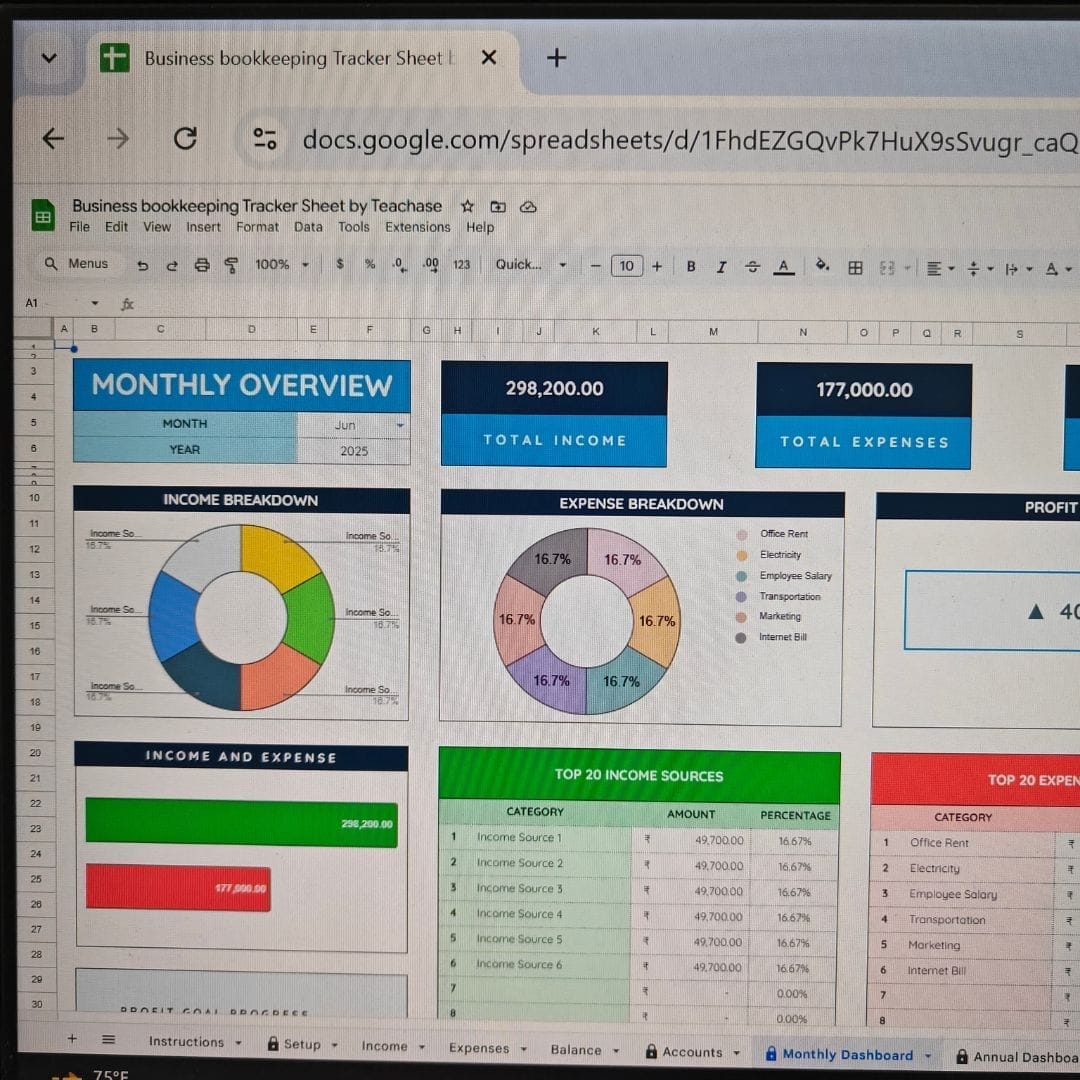
Task: Open the Monthly Dashboard tab menu arrow
Action: tap(928, 1055)
